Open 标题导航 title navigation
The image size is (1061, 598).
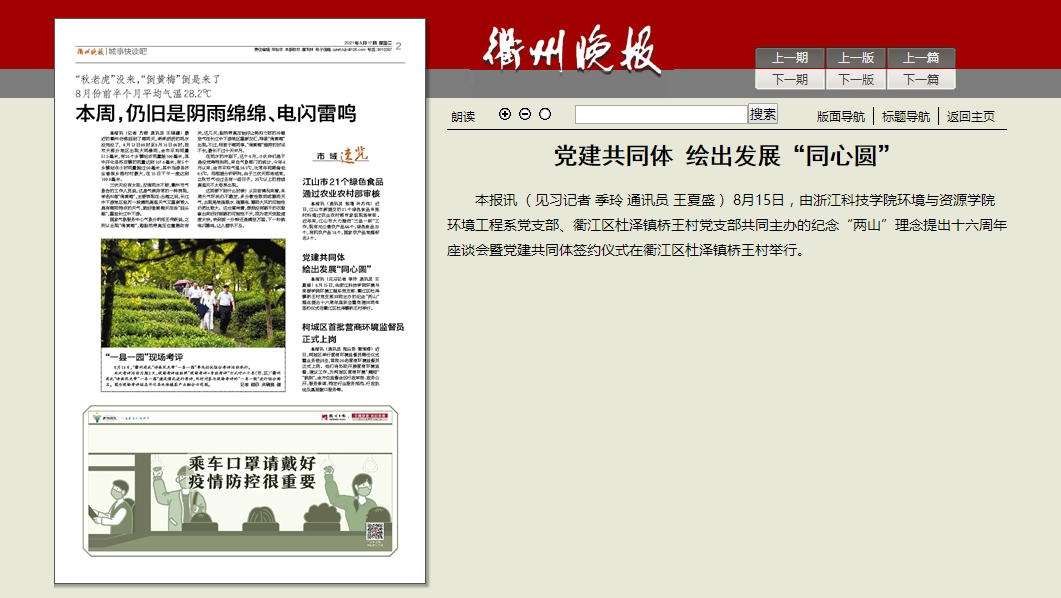(905, 116)
